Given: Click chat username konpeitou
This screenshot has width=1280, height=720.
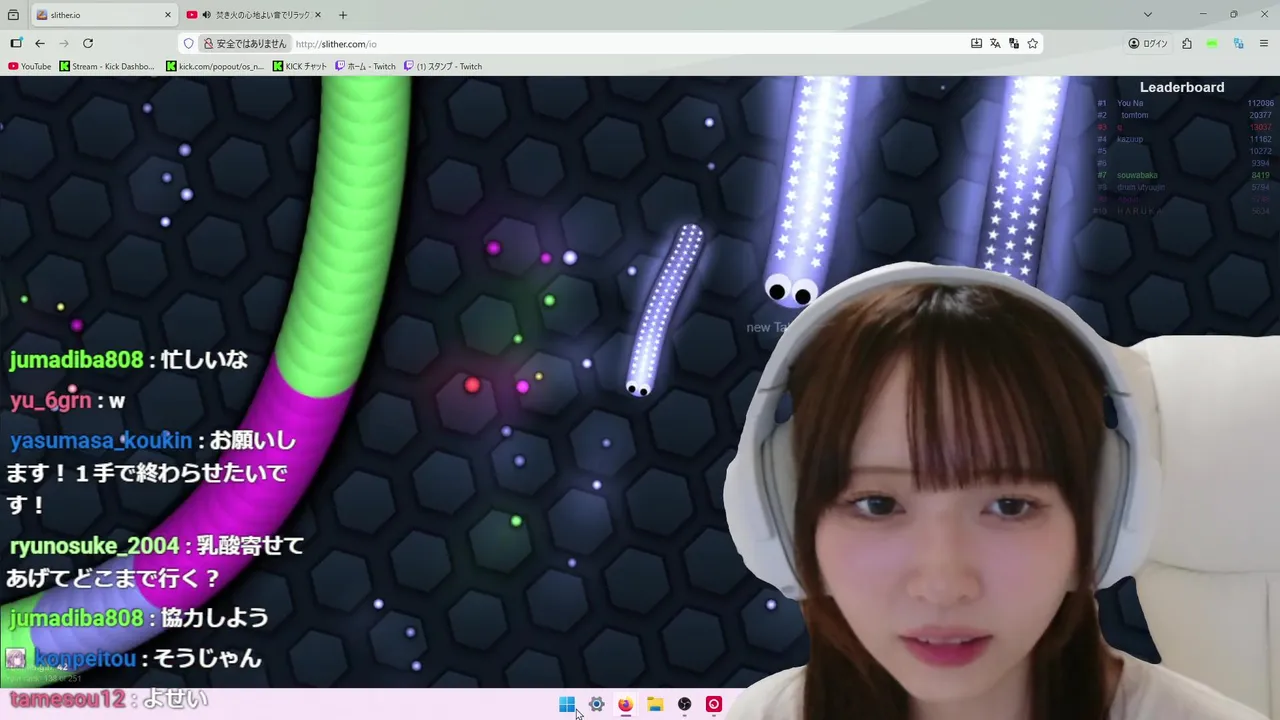Looking at the screenshot, I should click(86, 659).
